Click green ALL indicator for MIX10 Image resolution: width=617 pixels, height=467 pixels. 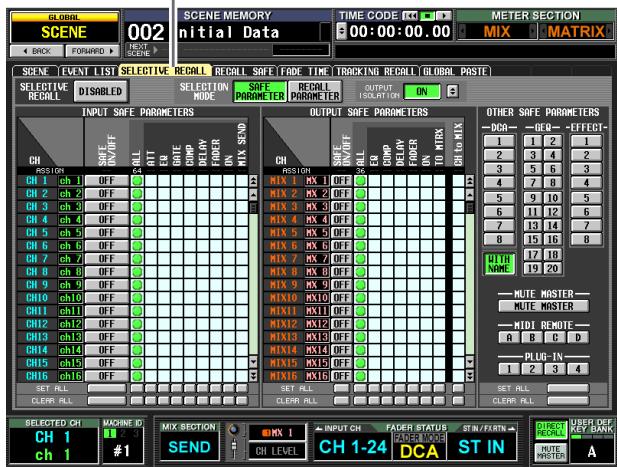pyautogui.click(x=360, y=298)
